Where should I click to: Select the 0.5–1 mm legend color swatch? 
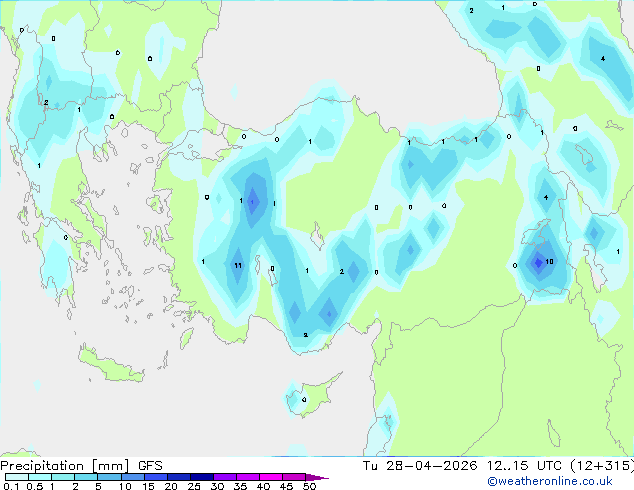pos(40,477)
